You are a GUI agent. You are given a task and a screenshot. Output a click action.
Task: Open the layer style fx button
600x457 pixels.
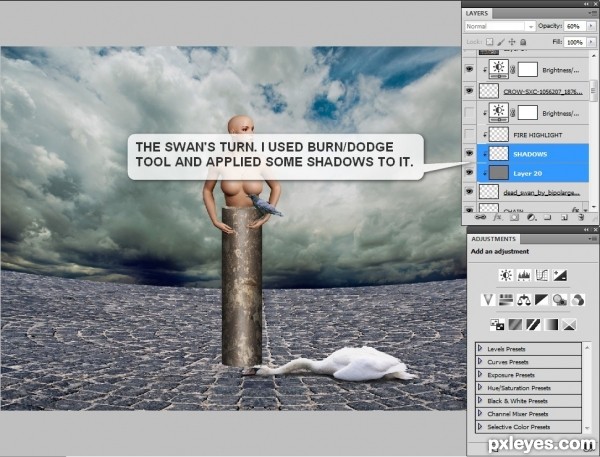pyautogui.click(x=497, y=217)
